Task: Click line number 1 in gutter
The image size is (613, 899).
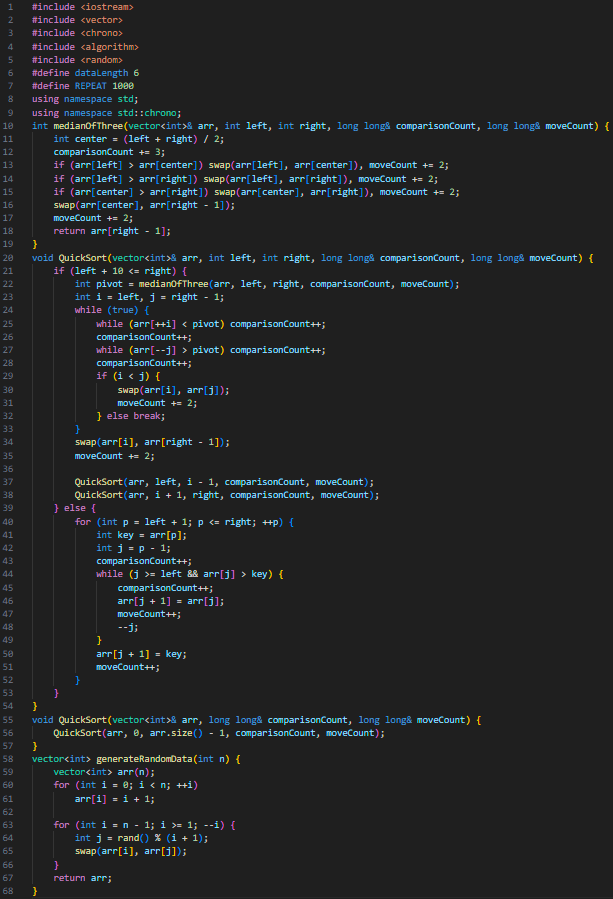Action: tap(10, 7)
